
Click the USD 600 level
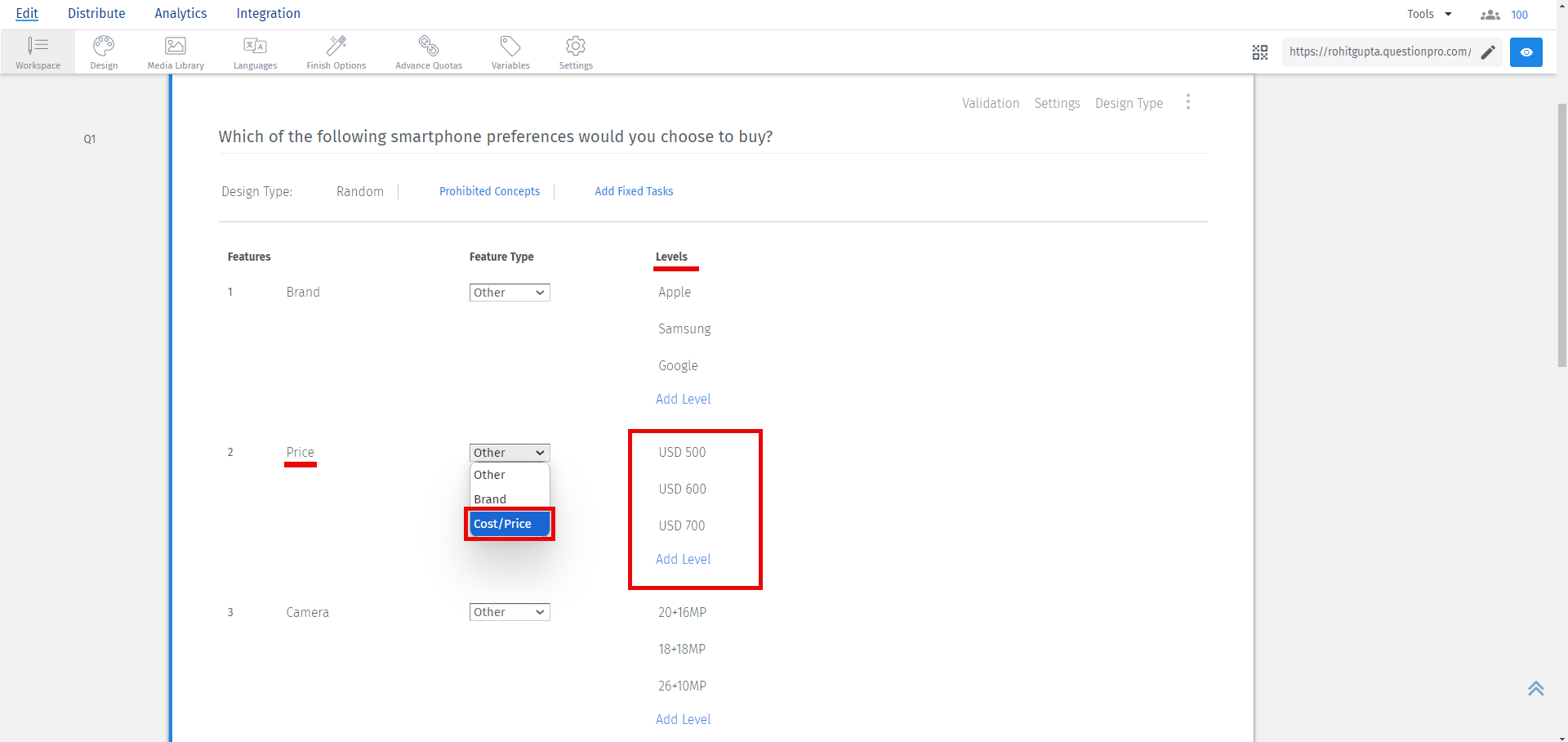click(682, 489)
